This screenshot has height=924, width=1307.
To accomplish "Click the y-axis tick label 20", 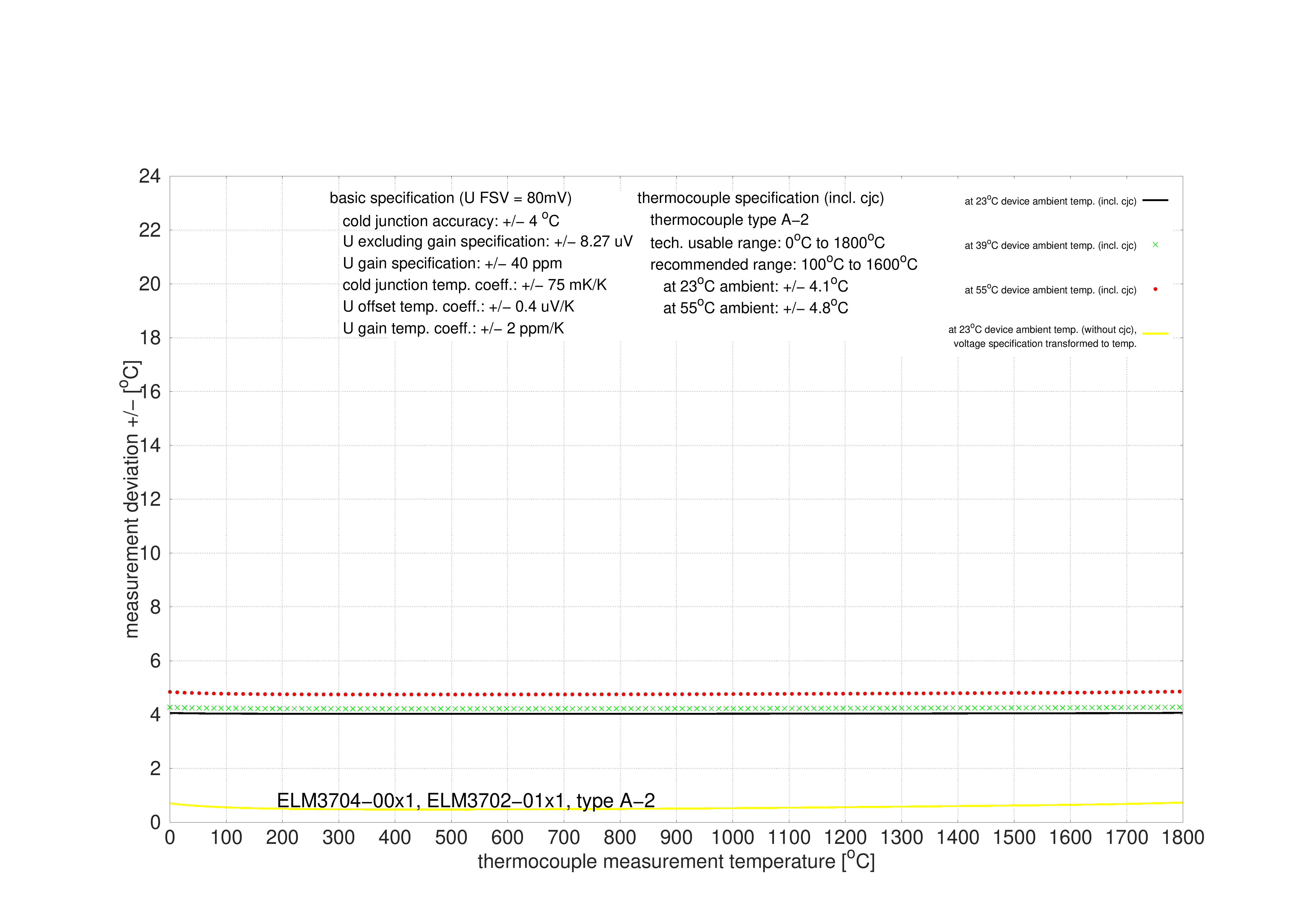I will 150,284.
